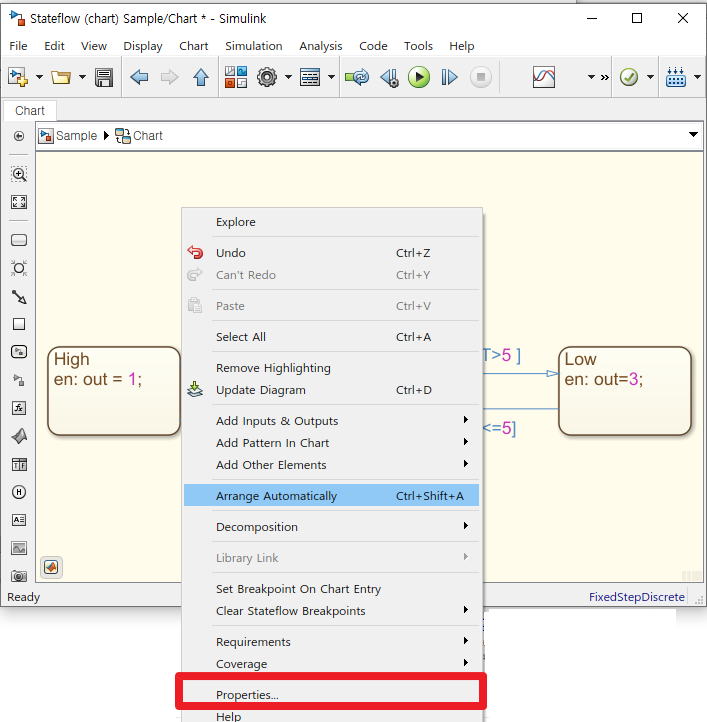
Task: Open the Simulation menu
Action: click(254, 46)
